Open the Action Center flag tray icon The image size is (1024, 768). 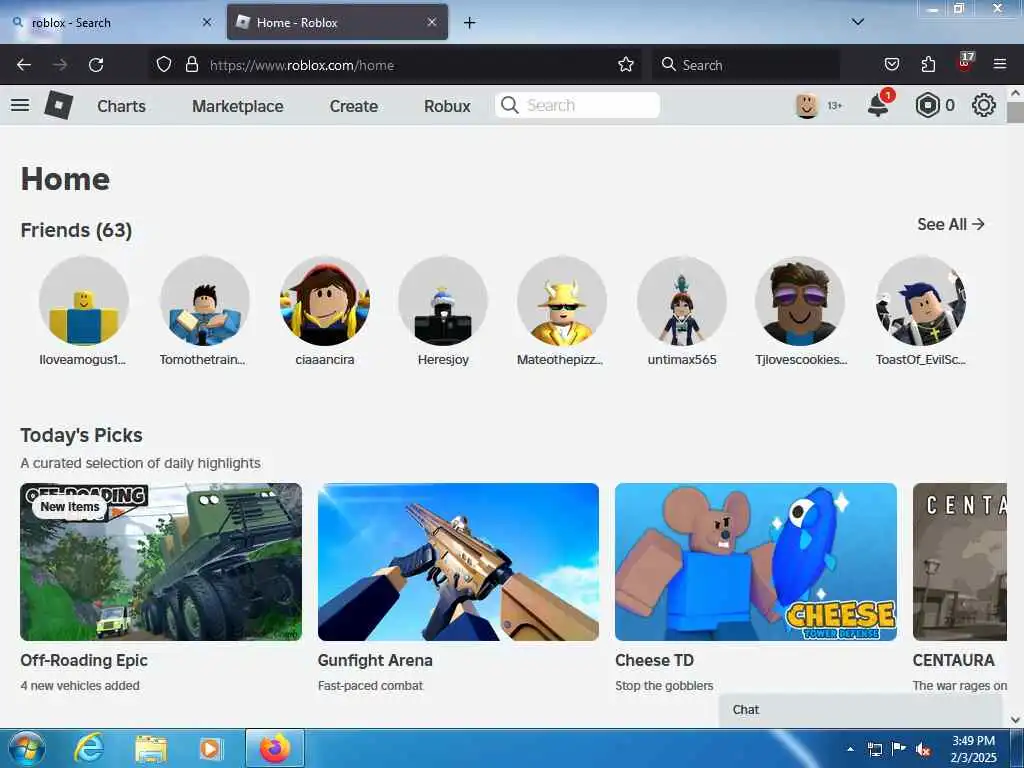pos(899,748)
